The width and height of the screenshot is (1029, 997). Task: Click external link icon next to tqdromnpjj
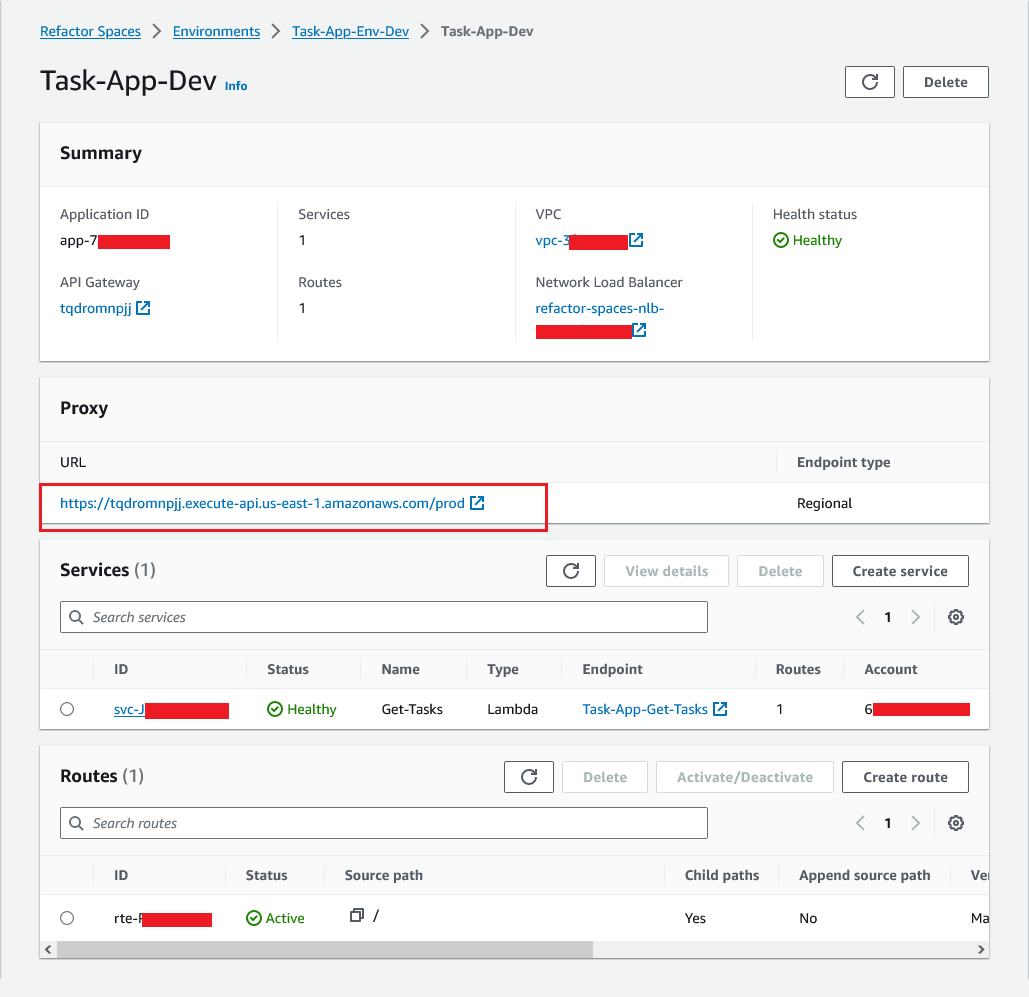(143, 308)
